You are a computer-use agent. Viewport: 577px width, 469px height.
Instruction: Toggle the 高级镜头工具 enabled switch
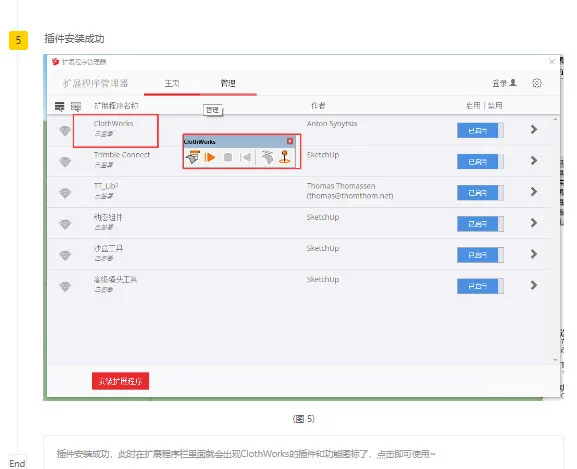tap(480, 286)
